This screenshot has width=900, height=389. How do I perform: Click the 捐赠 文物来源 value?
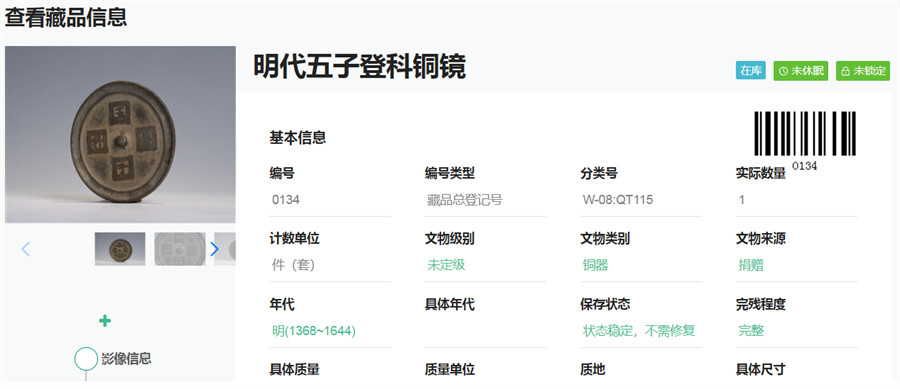pyautogui.click(x=751, y=265)
